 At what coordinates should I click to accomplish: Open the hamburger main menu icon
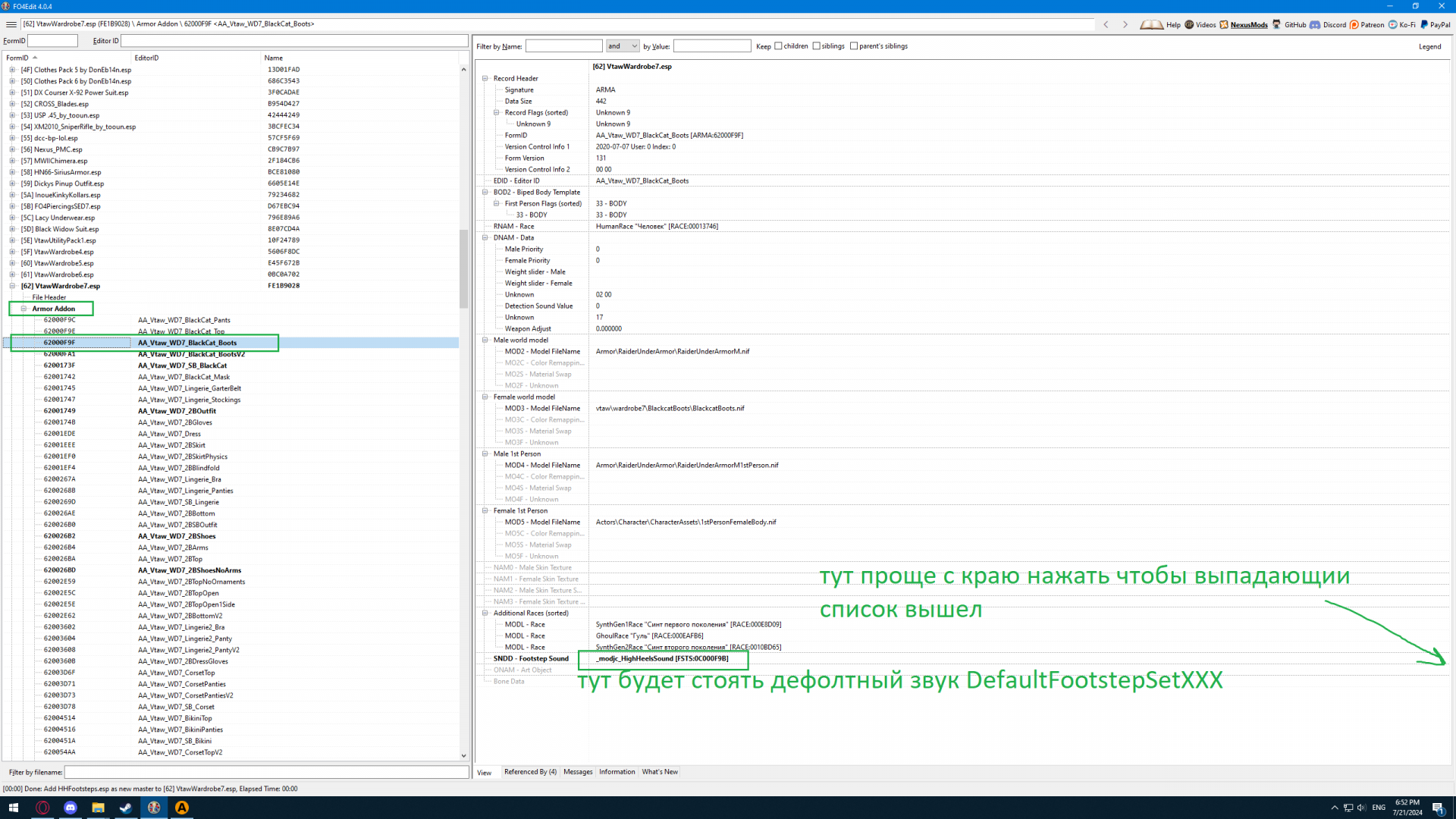coord(11,24)
